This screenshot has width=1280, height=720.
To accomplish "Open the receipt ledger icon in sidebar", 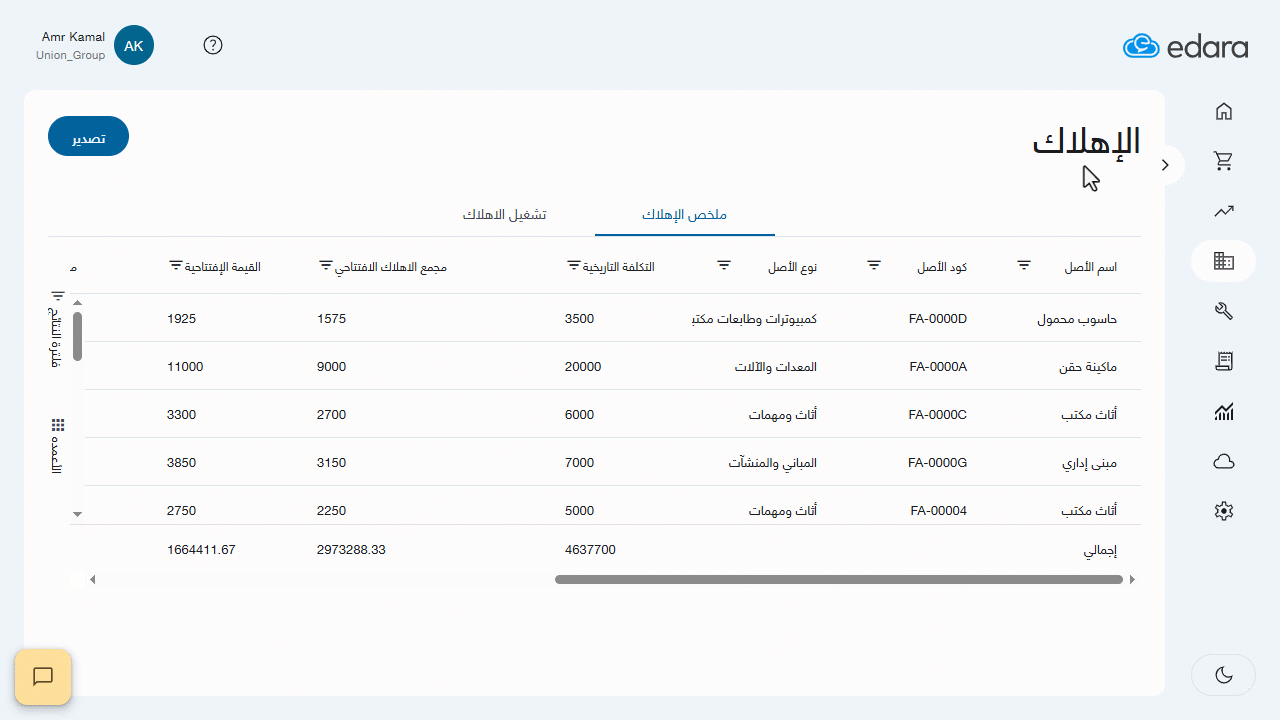I will coord(1223,361).
